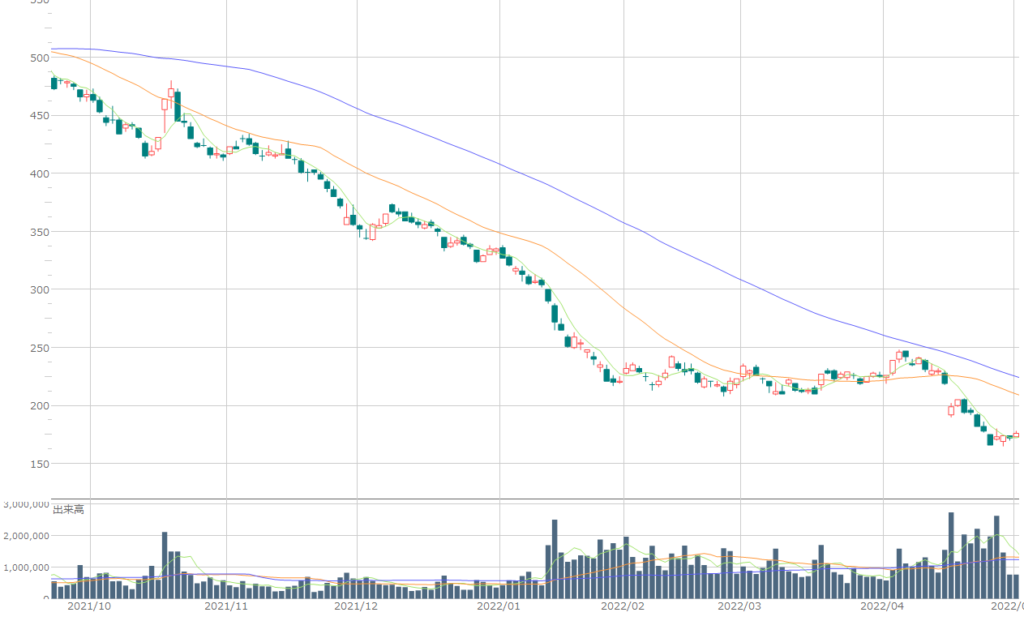The image size is (1024, 621).
Task: Click the 400 price level label
Action: point(39,174)
